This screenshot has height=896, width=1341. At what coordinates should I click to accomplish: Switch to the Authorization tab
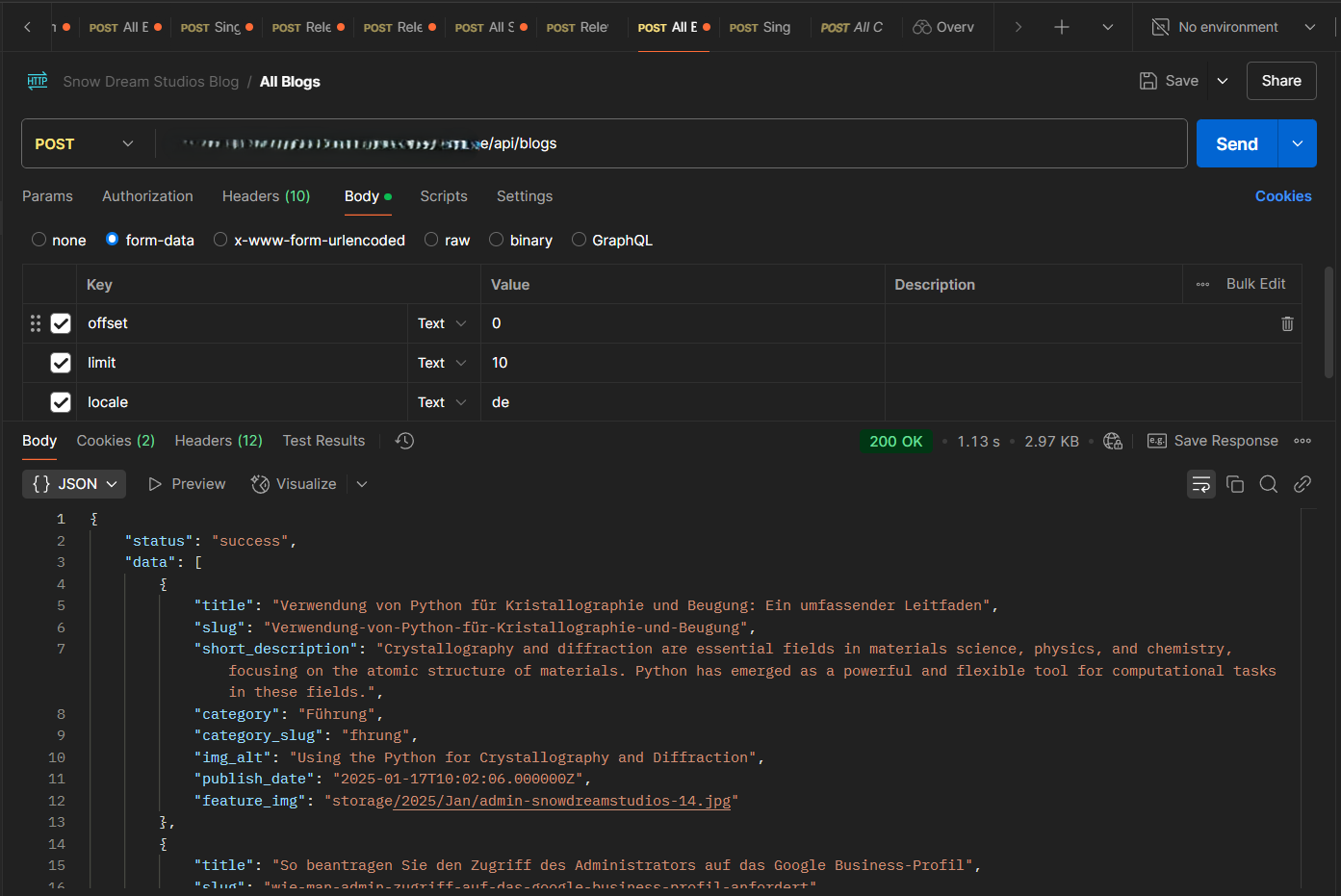pyautogui.click(x=147, y=196)
